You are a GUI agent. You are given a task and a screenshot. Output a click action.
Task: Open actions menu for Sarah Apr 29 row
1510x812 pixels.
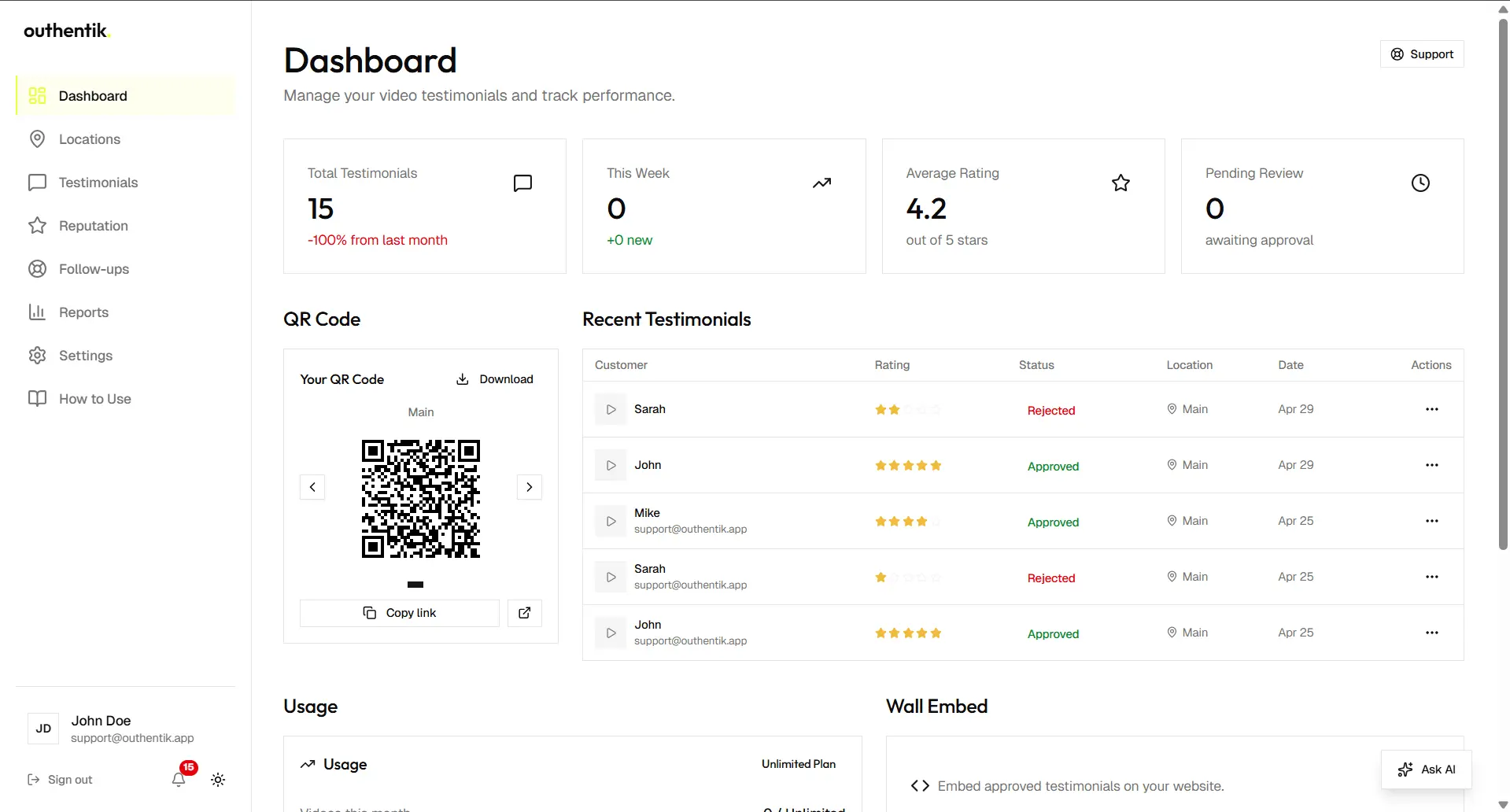point(1432,409)
